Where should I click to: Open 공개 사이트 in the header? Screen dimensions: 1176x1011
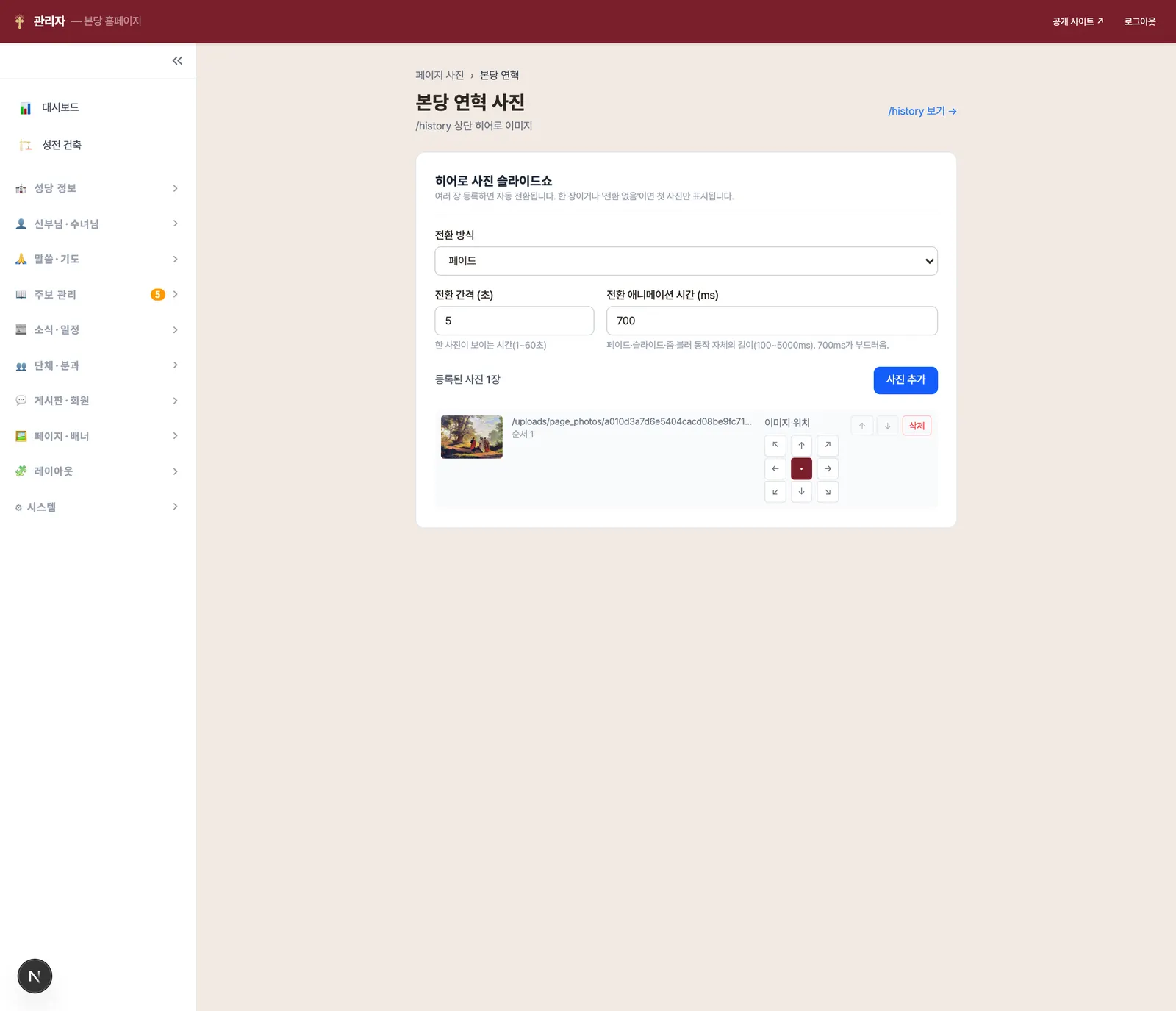pyautogui.click(x=1078, y=21)
